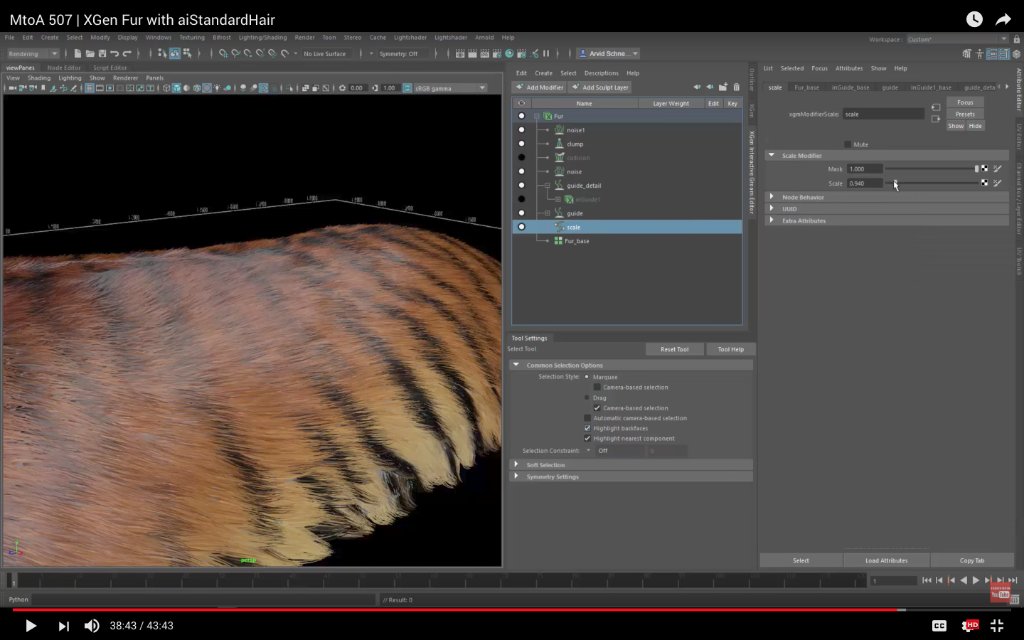Click the paint brush icon on the Scale row
Screen dimensions: 1024x640
click(997, 183)
